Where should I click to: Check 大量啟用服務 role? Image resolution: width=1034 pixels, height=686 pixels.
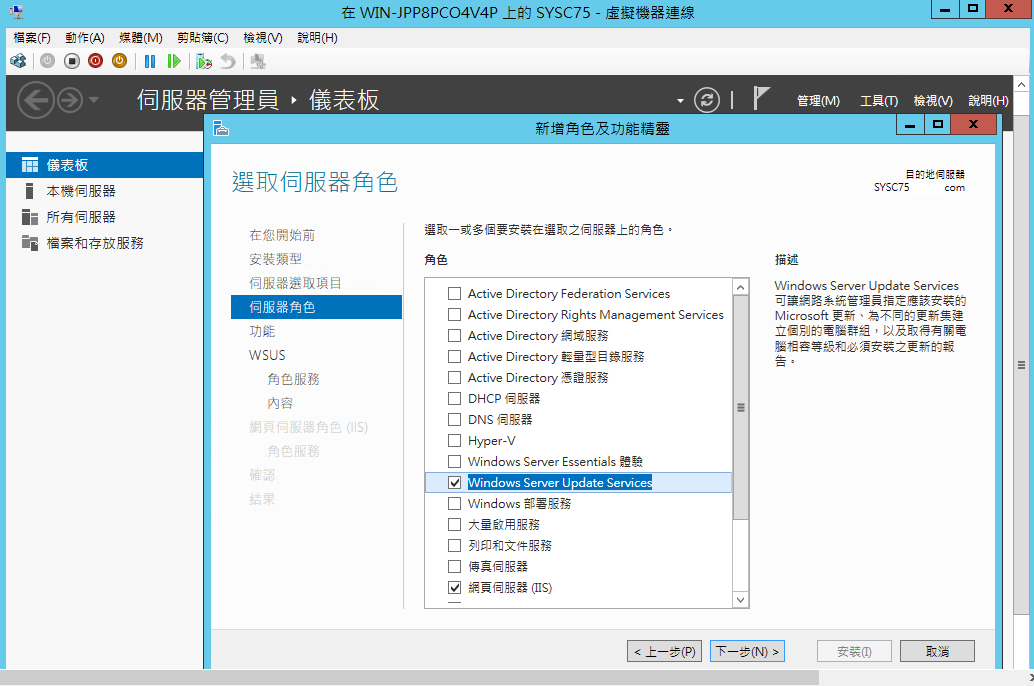point(454,524)
